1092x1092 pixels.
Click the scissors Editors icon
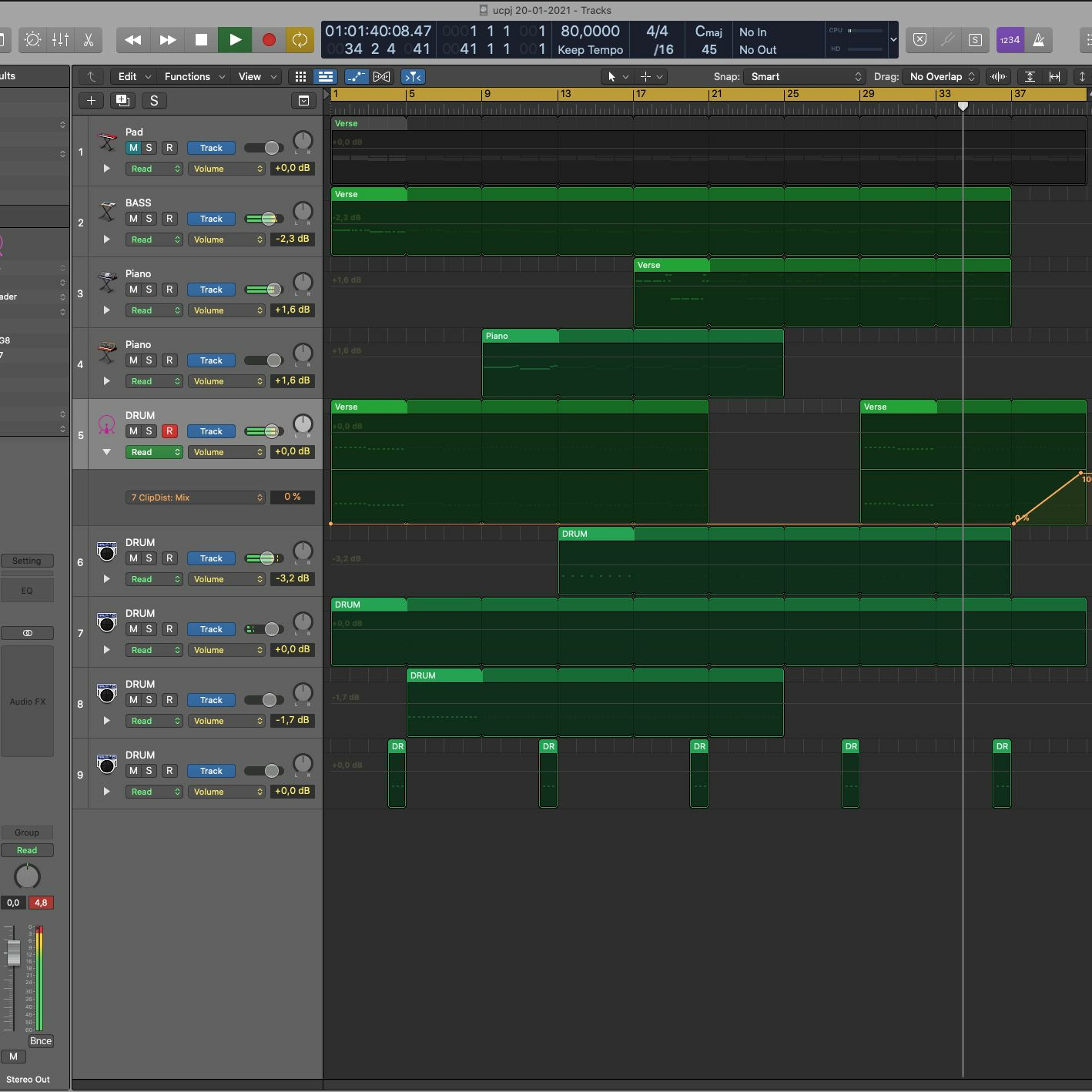click(x=88, y=40)
